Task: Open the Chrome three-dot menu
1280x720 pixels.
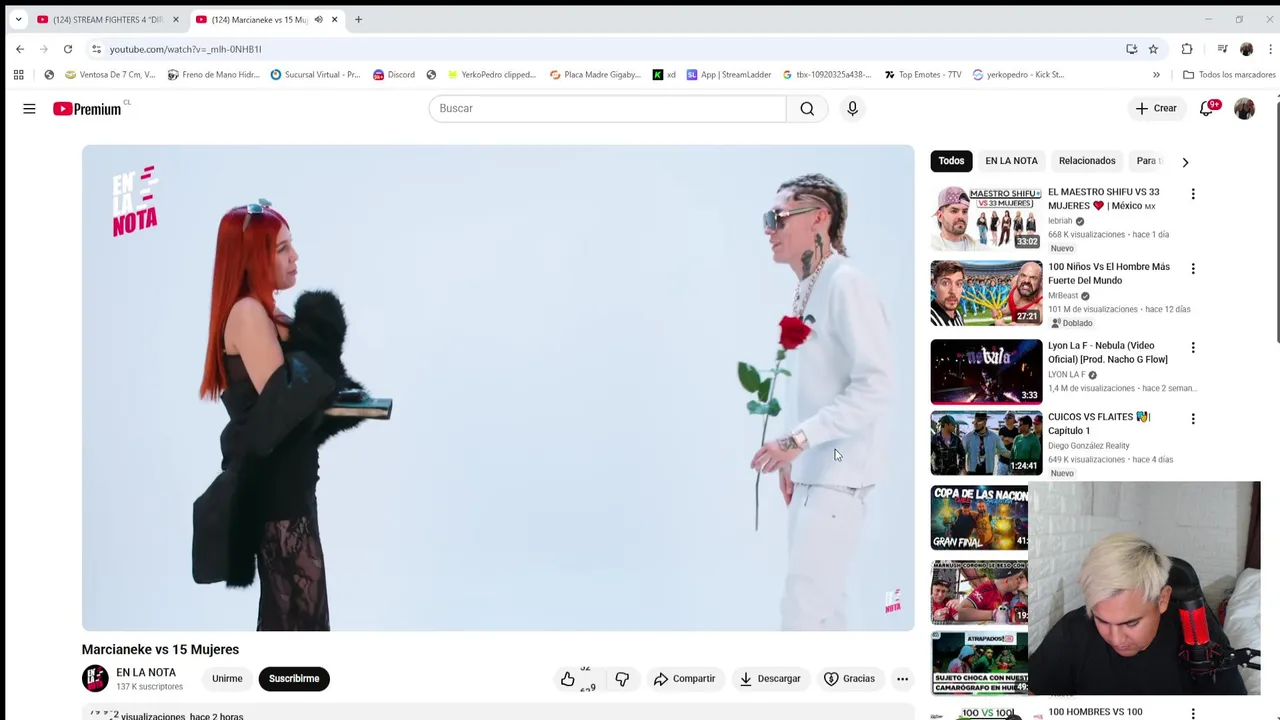Action: pyautogui.click(x=1270, y=49)
